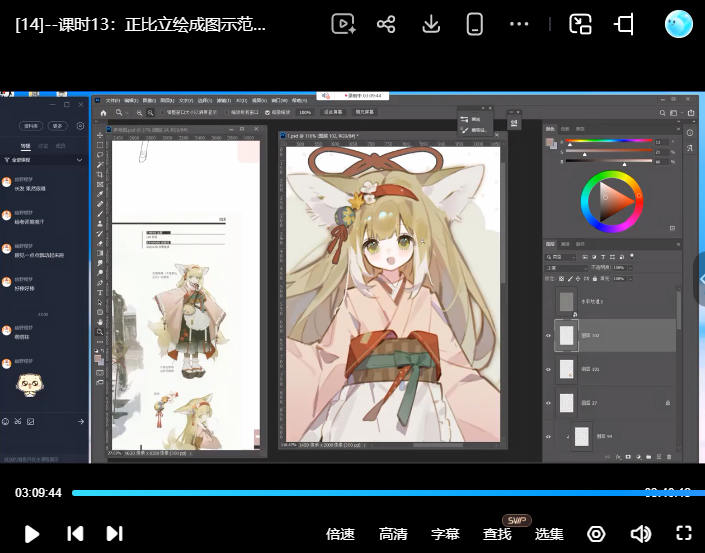Viewport: 705px width, 553px height.
Task: Delete layer using trash icon in Layers panel
Action: pyautogui.click(x=669, y=457)
